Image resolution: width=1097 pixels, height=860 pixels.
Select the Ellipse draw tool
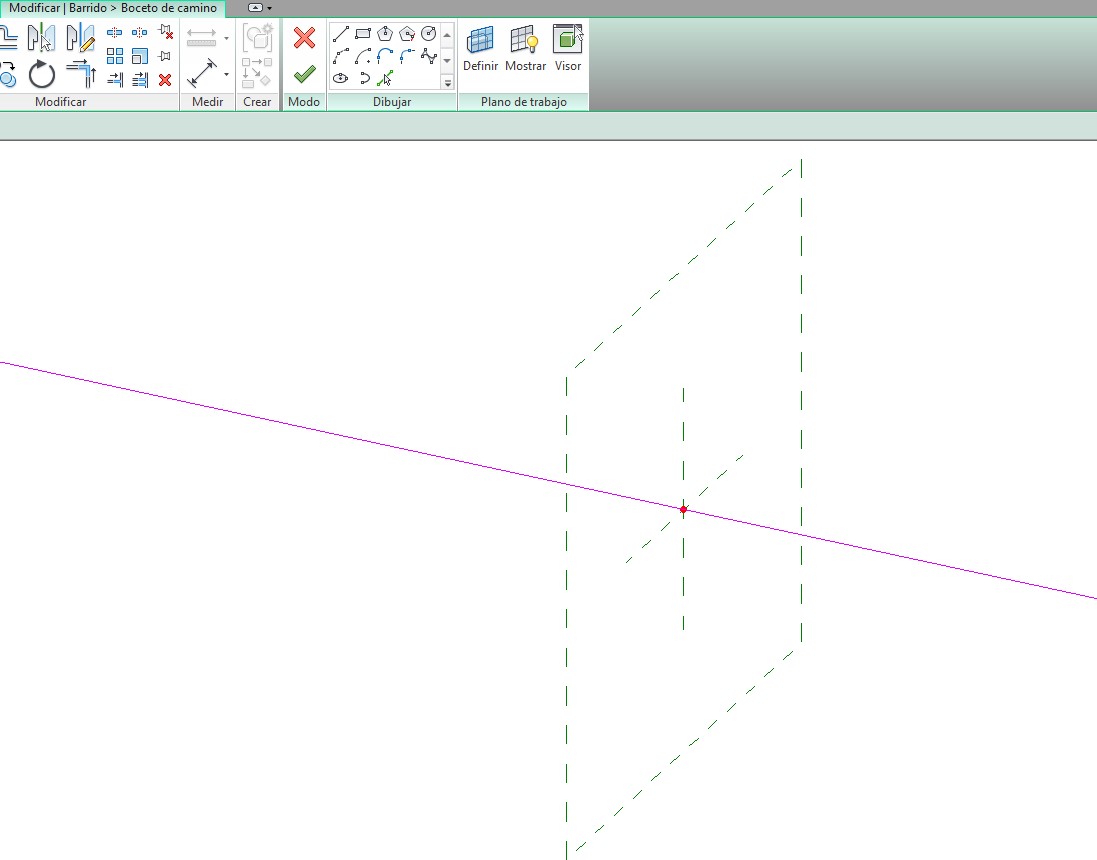[341, 78]
